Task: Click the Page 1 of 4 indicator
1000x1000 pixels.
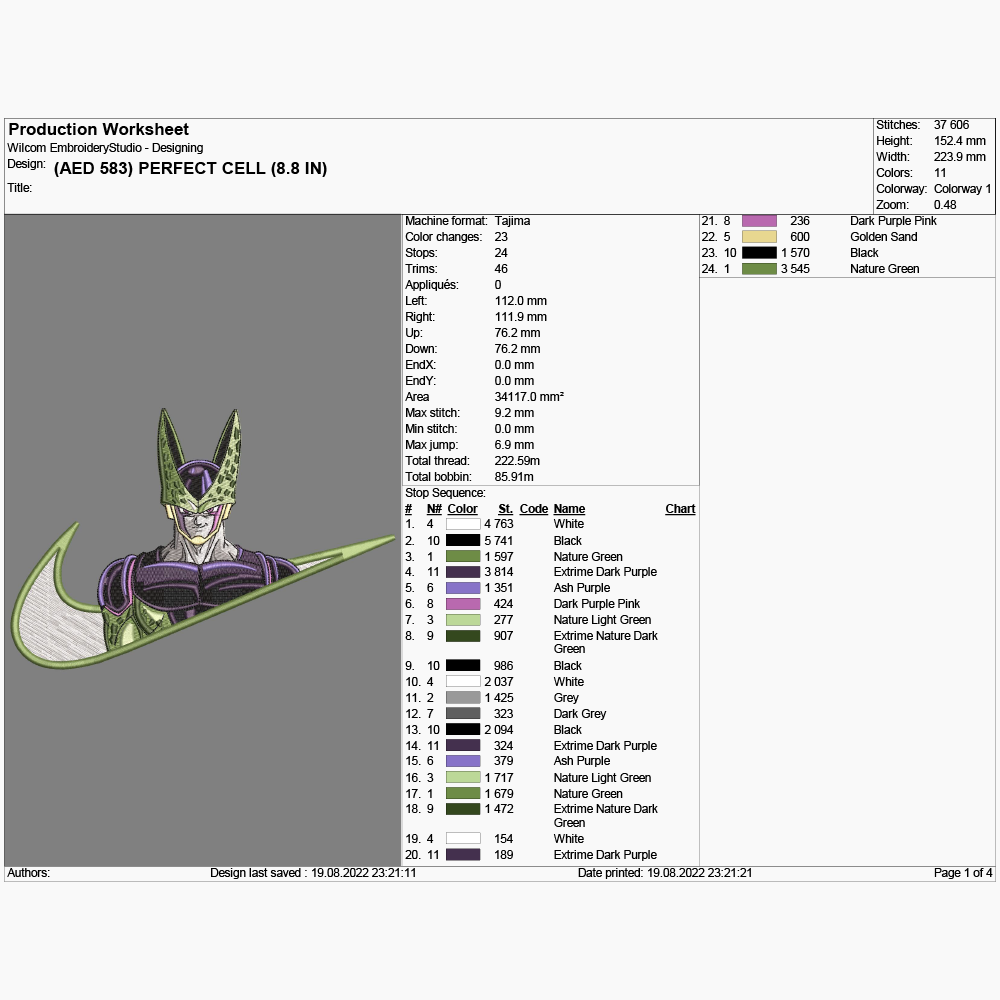Action: click(x=963, y=873)
